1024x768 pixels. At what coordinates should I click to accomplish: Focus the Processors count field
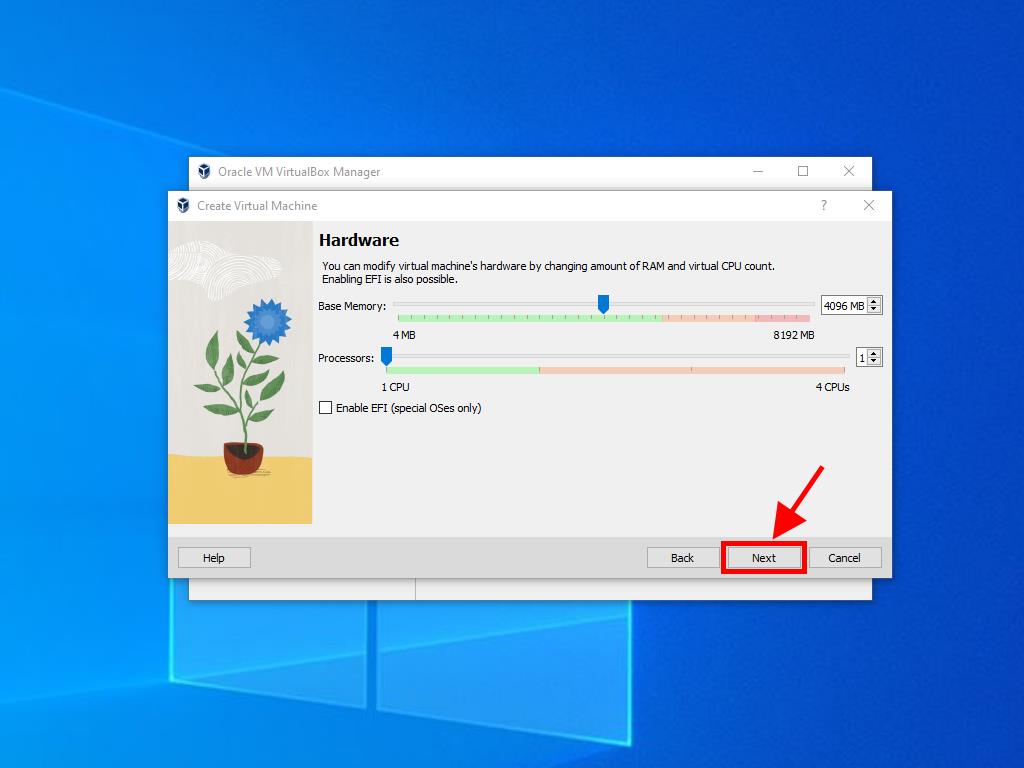(862, 358)
